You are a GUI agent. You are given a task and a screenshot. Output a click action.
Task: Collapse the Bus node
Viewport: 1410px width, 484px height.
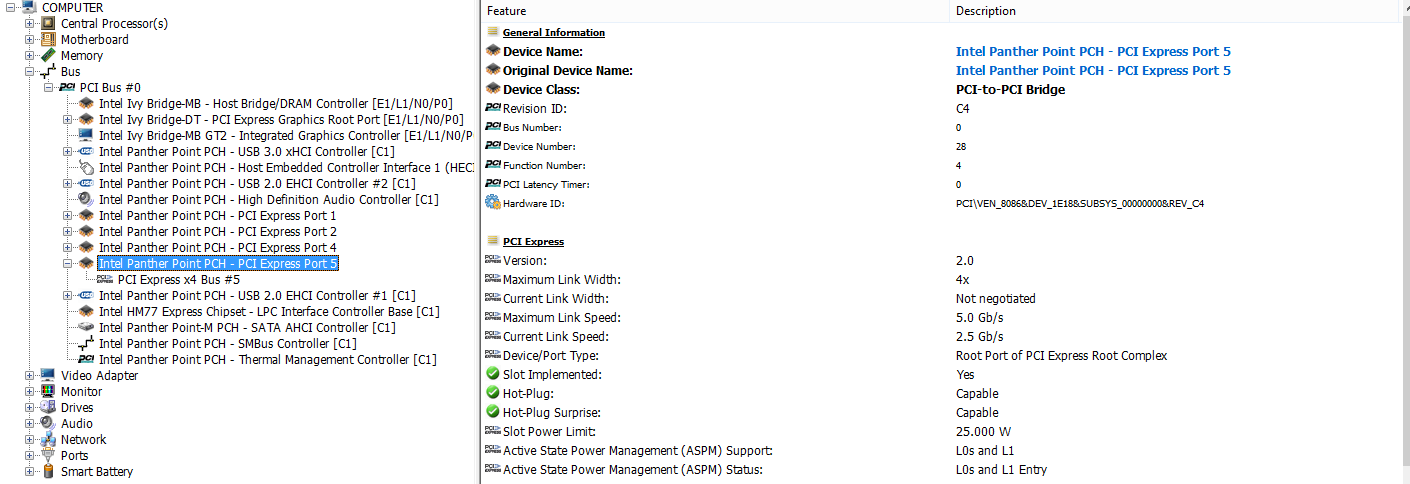(x=29, y=71)
